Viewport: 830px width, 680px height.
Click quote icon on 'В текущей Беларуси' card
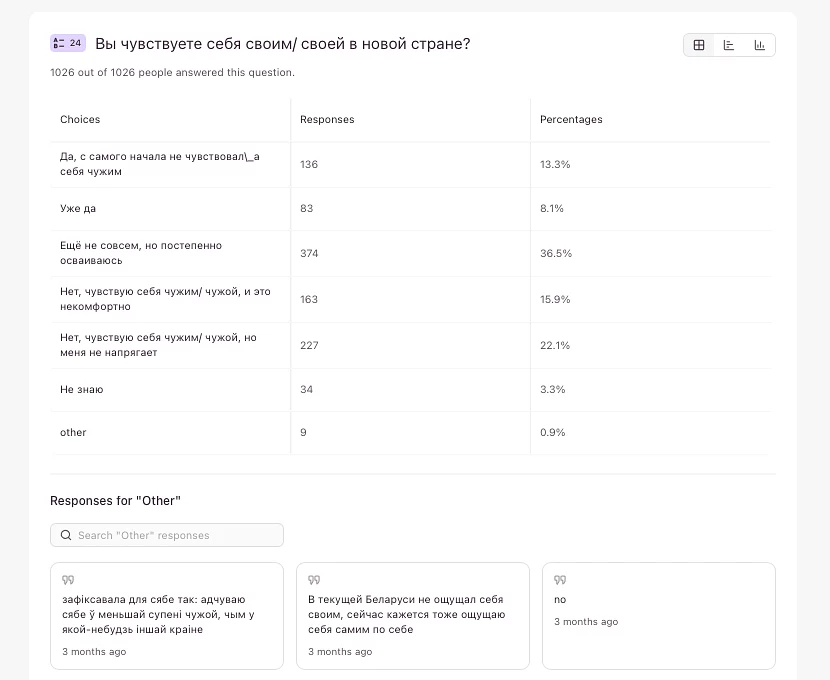point(314,580)
